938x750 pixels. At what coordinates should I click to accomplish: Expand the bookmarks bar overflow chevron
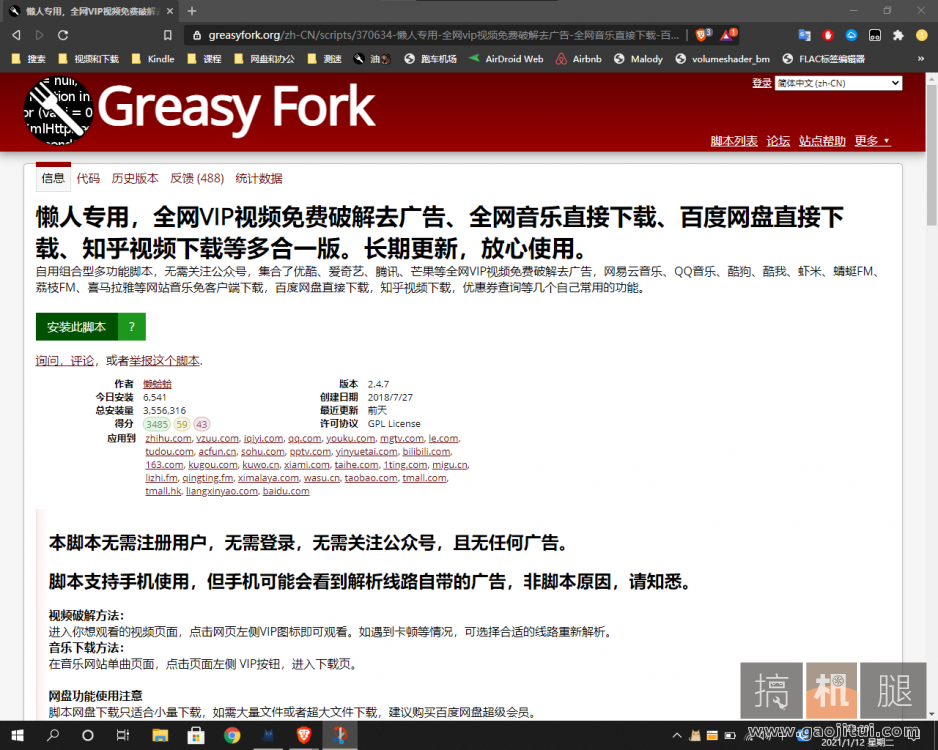[921, 59]
